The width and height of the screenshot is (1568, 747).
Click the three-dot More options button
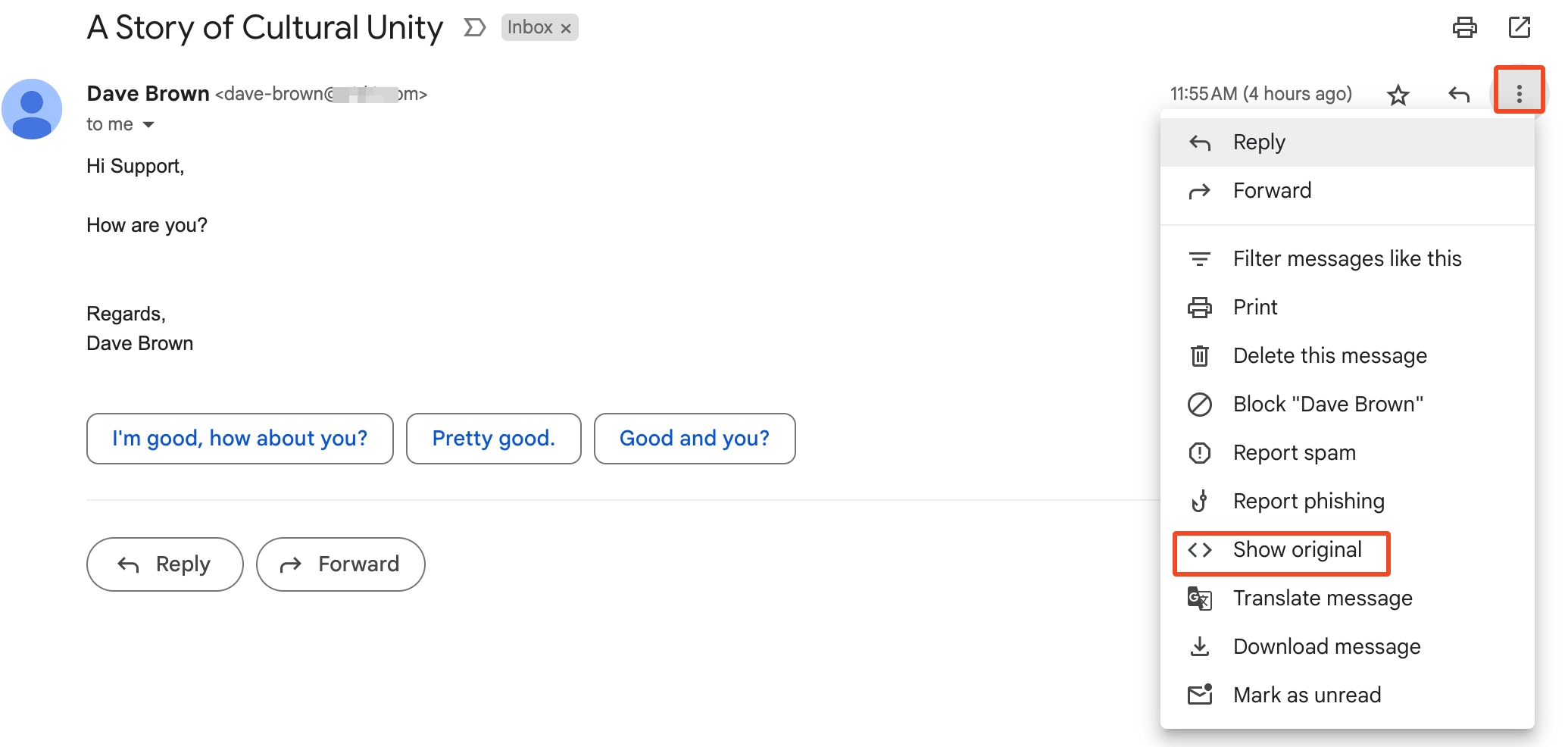[1519, 94]
